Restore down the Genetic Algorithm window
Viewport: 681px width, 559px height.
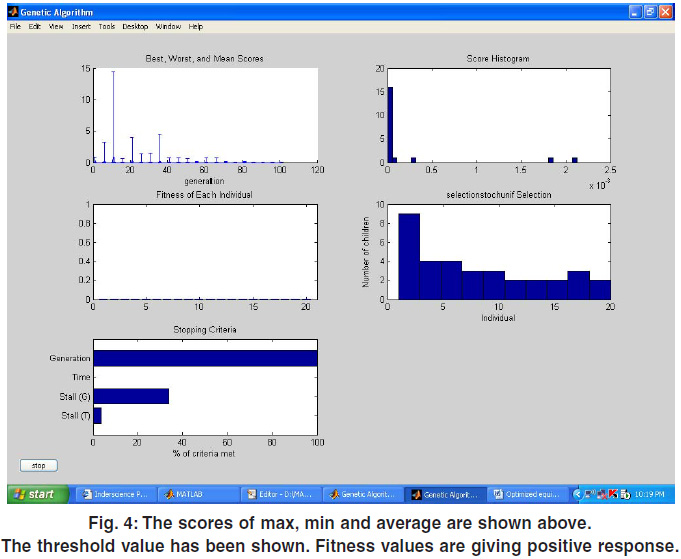[651, 11]
